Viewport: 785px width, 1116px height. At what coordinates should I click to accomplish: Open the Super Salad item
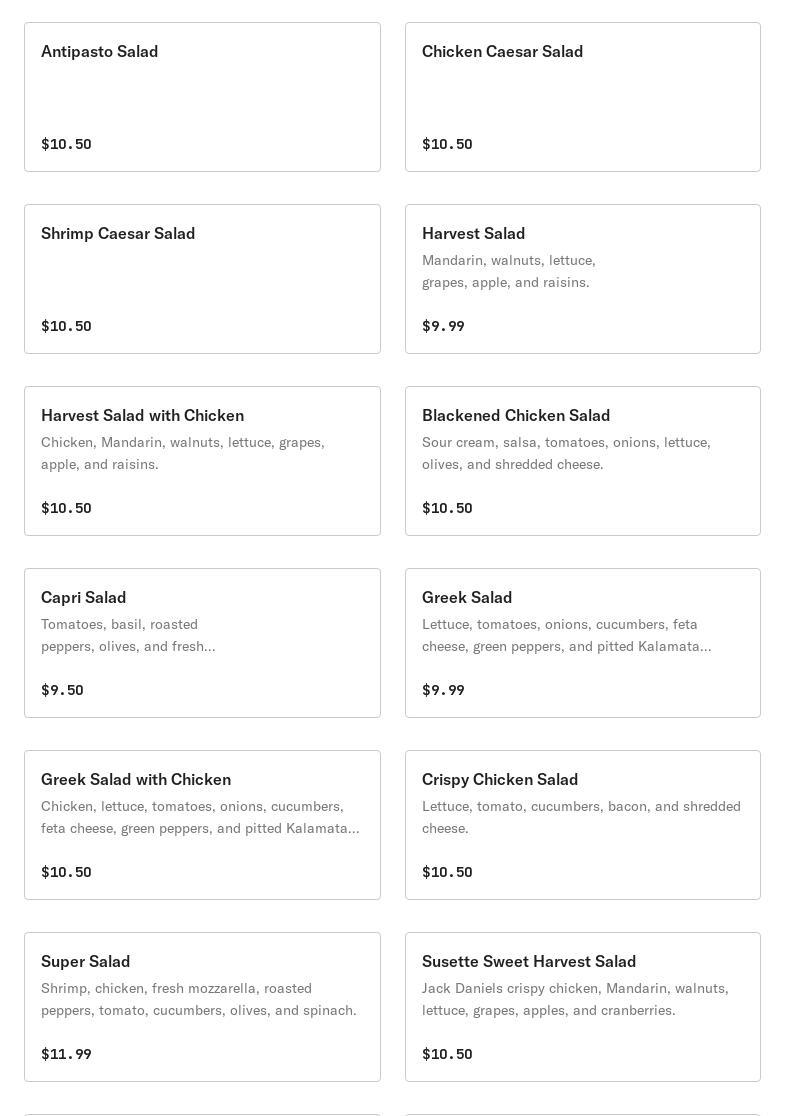(x=202, y=1007)
